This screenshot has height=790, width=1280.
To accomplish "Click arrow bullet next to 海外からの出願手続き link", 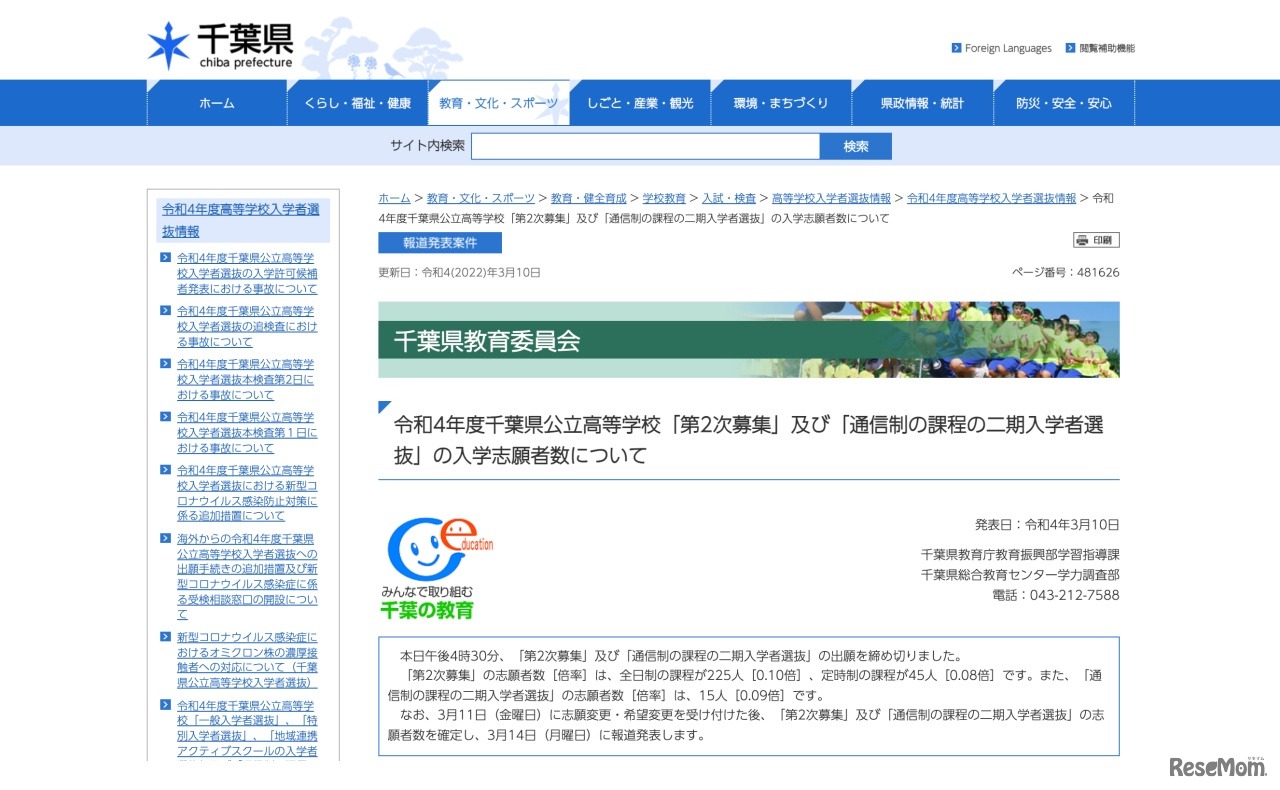I will 166,538.
